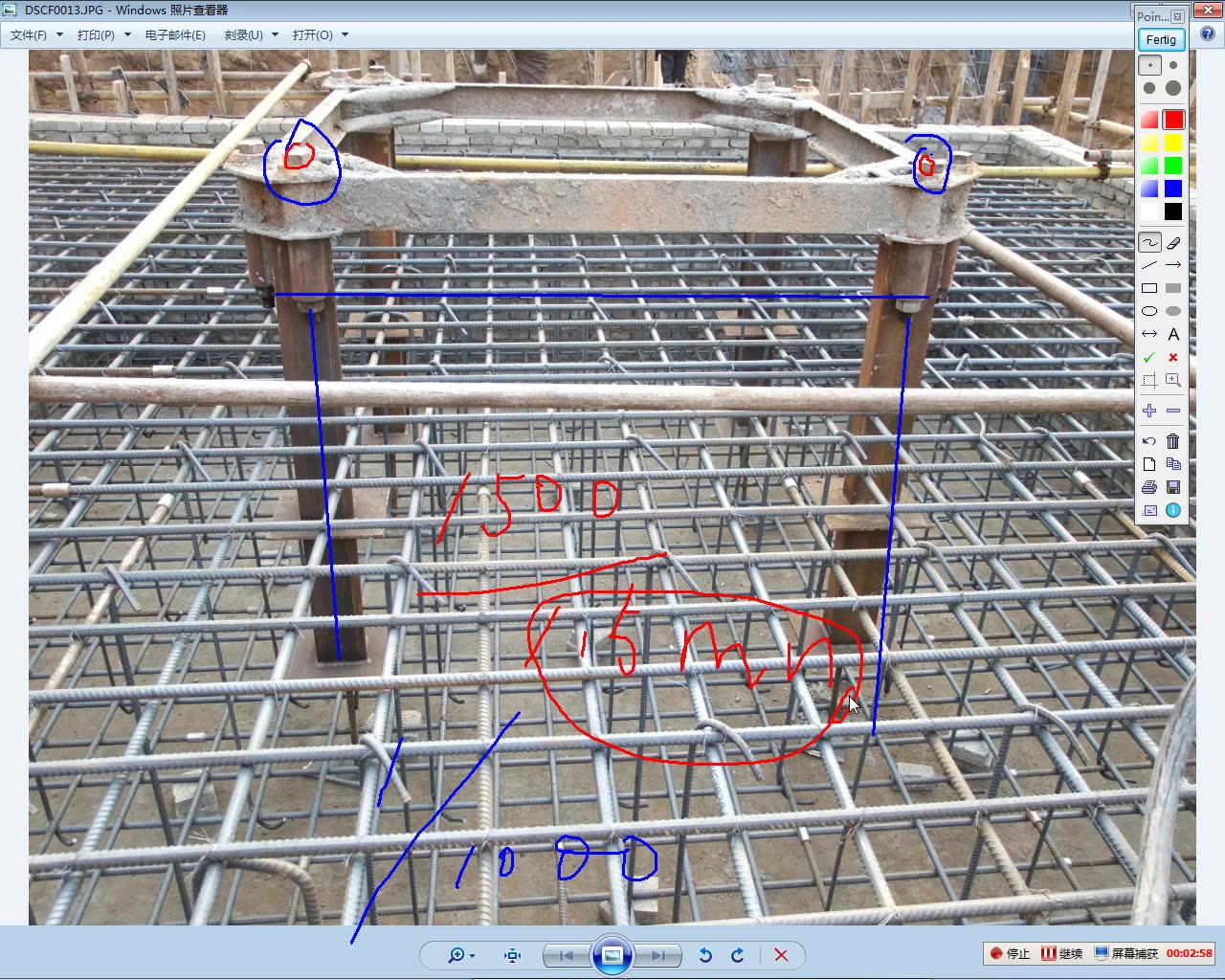Screen dimensions: 1225x980
Task: Click the plus icon in pointer toolbar
Action: point(1149,411)
